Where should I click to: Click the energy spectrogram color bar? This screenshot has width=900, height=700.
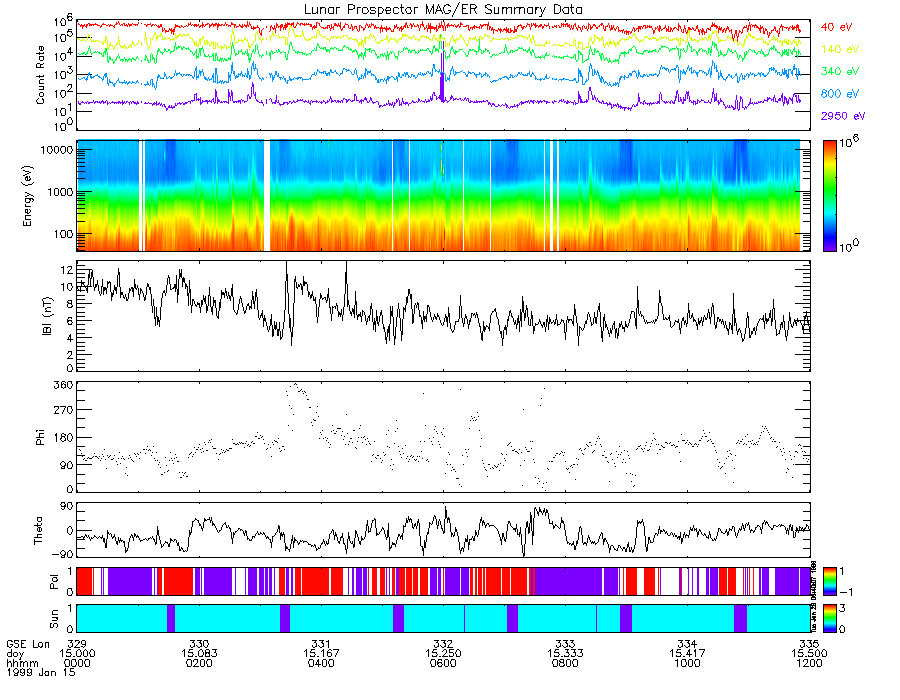click(x=829, y=196)
